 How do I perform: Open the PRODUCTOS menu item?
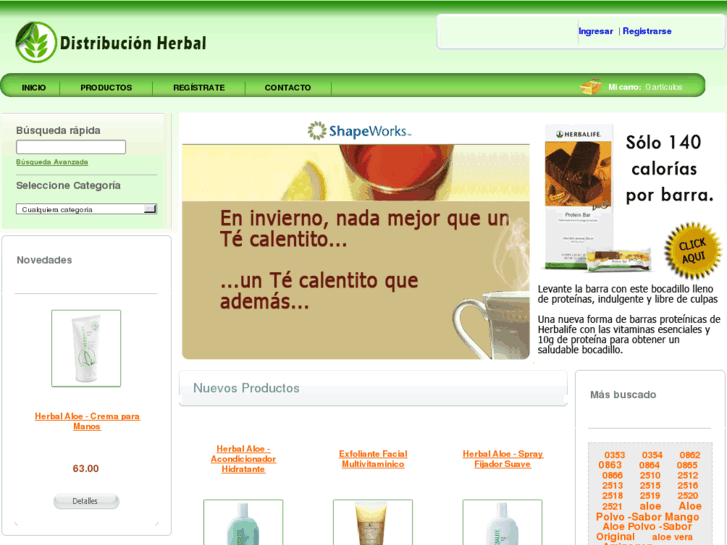[x=106, y=88]
